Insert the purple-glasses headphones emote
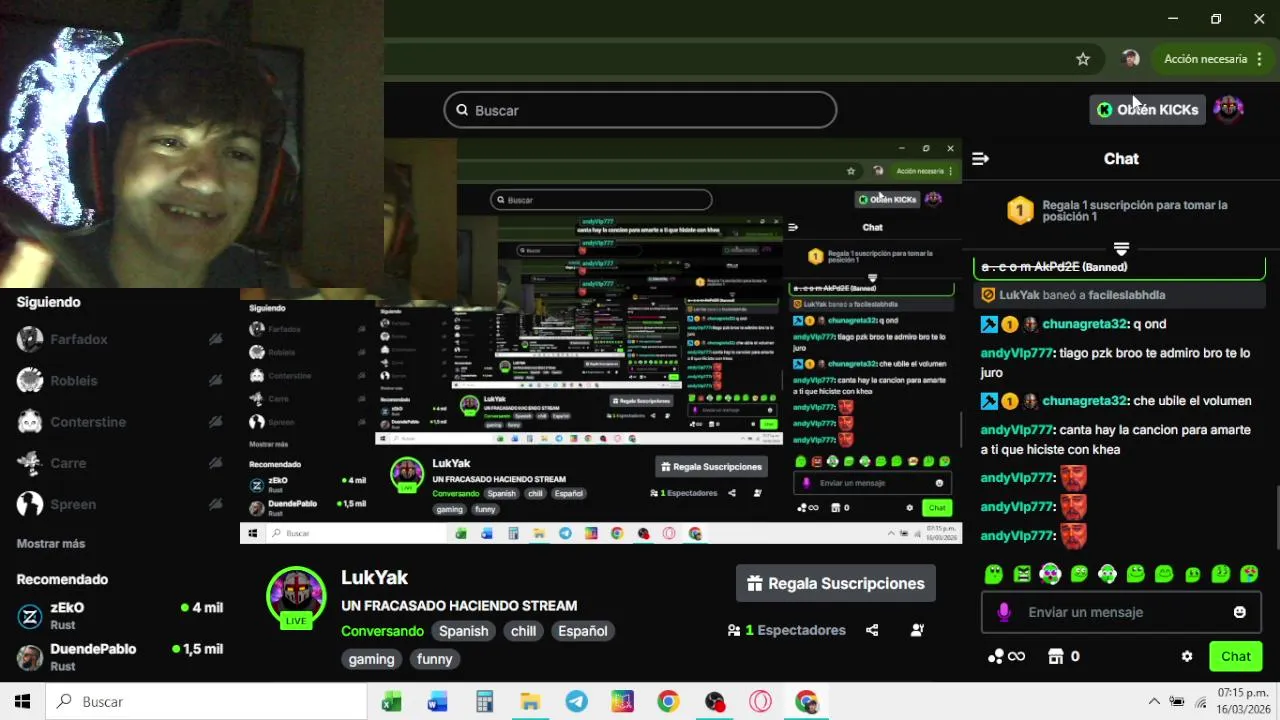This screenshot has width=1280, height=720. (x=1050, y=574)
